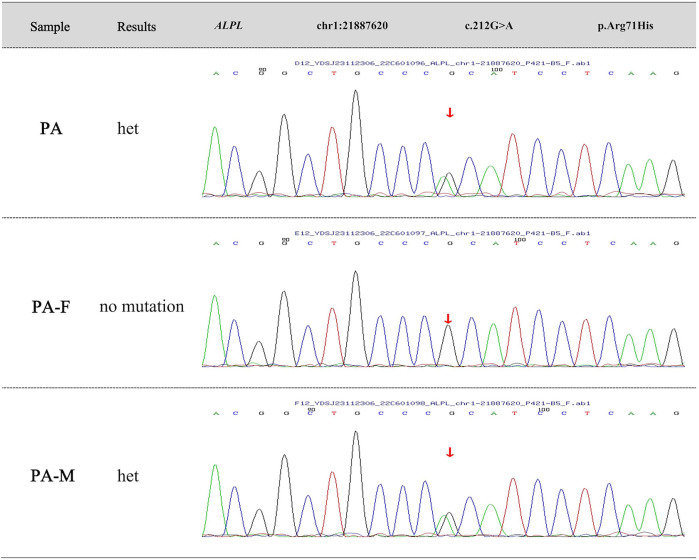Viewport: 699px width, 560px height.
Task: Click the "p.Arg71His" protein change label
Action: click(625, 25)
